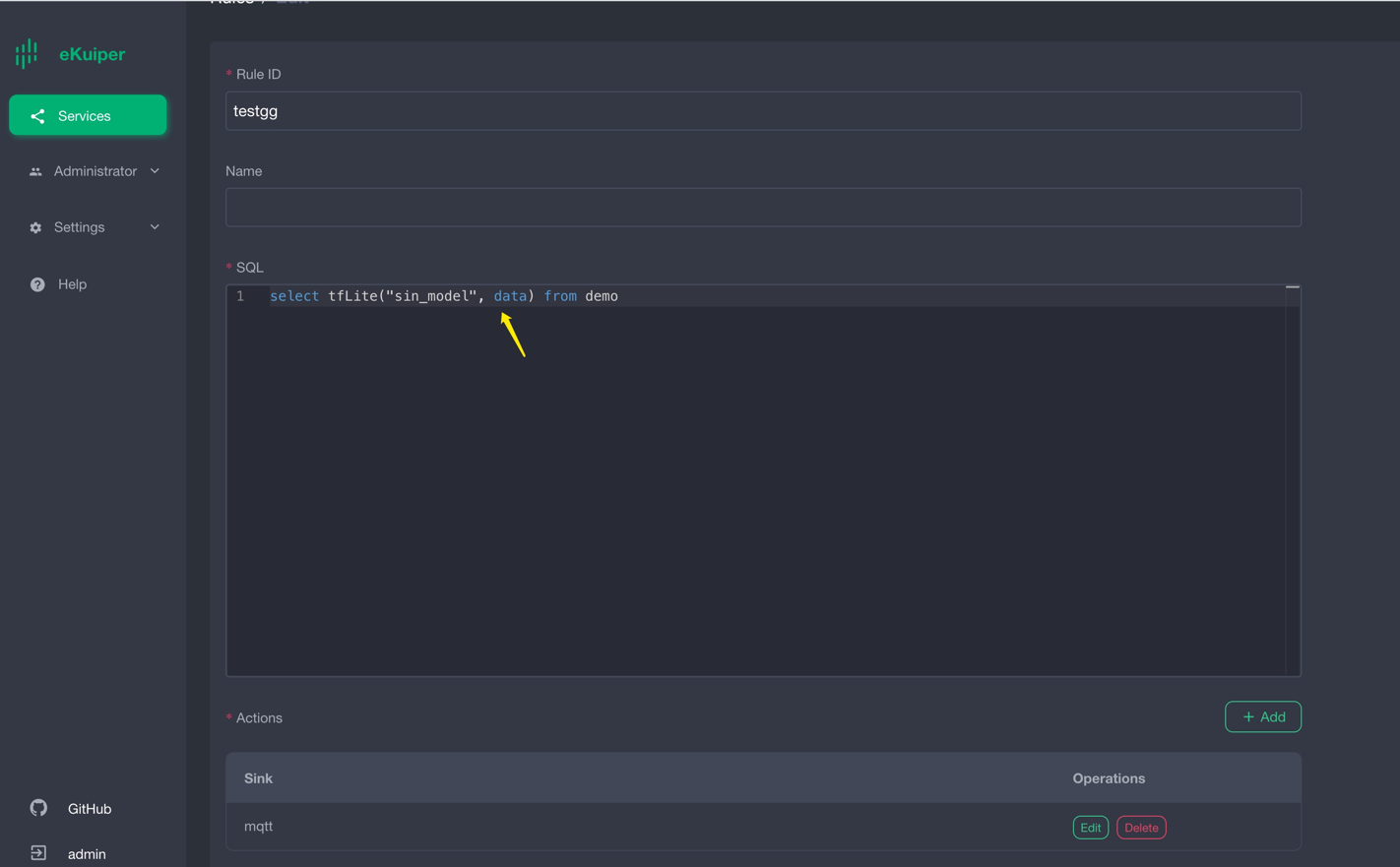Click 'demo' stream name in SQL
Screen dimensions: 1400x867
click(x=602, y=296)
